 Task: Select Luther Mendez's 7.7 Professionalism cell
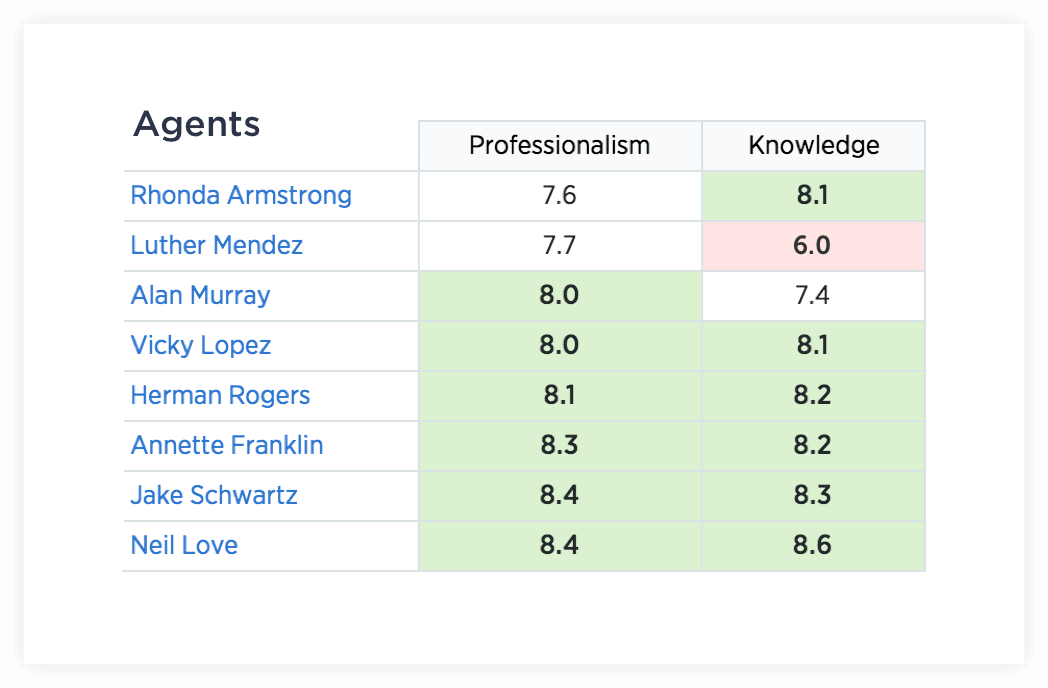(x=559, y=245)
